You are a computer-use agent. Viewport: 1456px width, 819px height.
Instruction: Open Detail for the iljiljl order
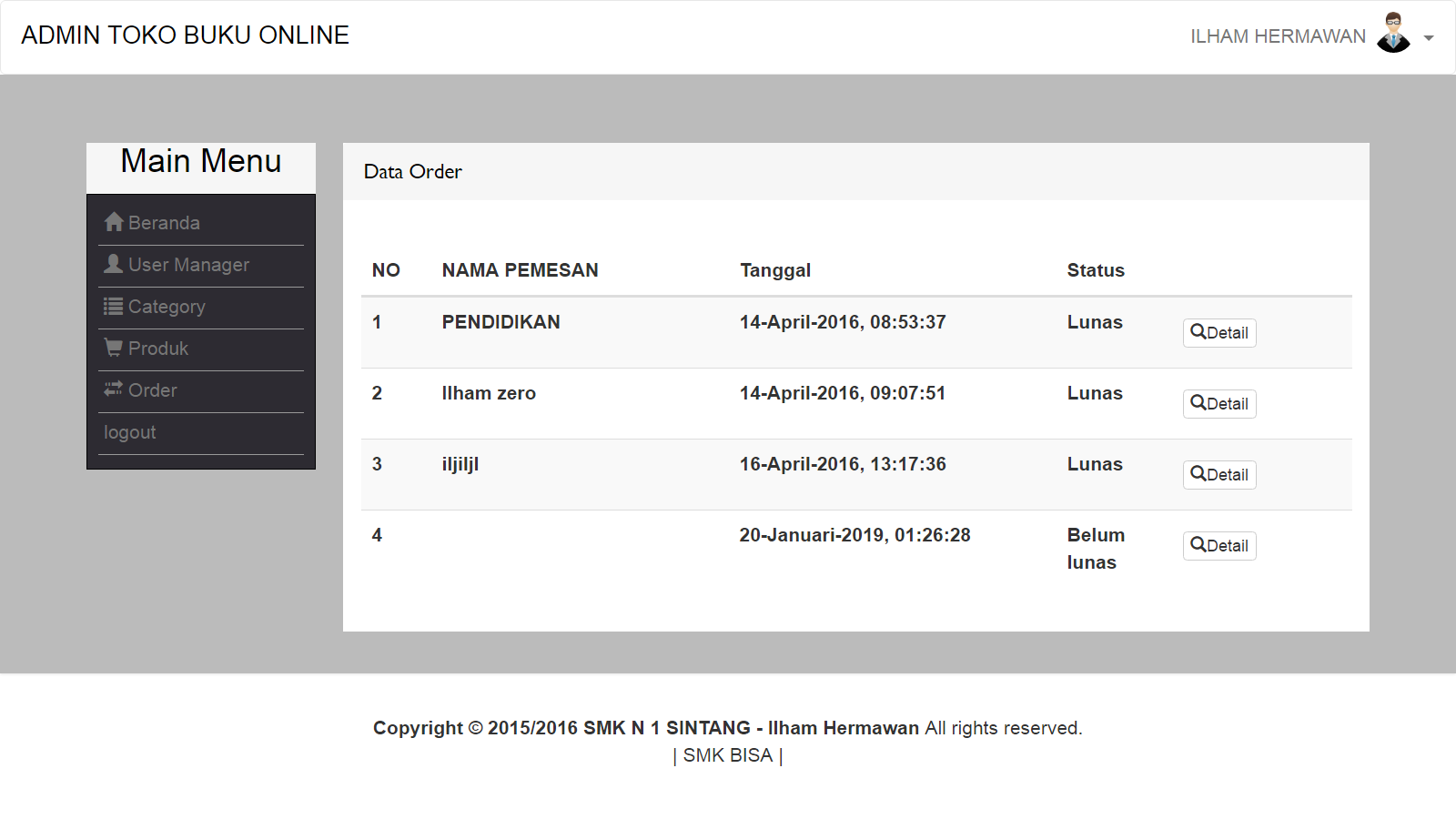click(x=1219, y=475)
